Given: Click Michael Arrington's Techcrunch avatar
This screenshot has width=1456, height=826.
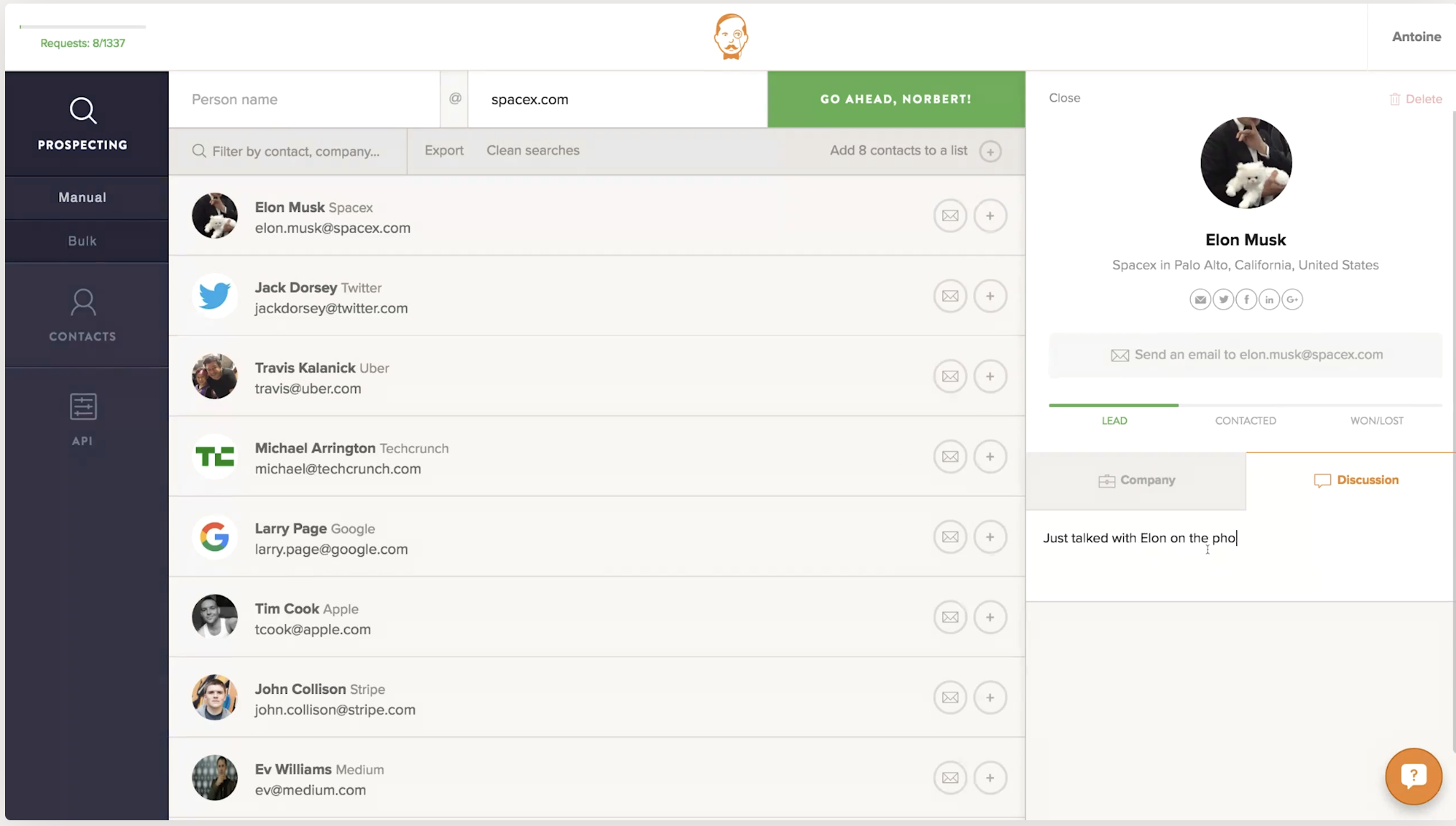Looking at the screenshot, I should tap(214, 457).
